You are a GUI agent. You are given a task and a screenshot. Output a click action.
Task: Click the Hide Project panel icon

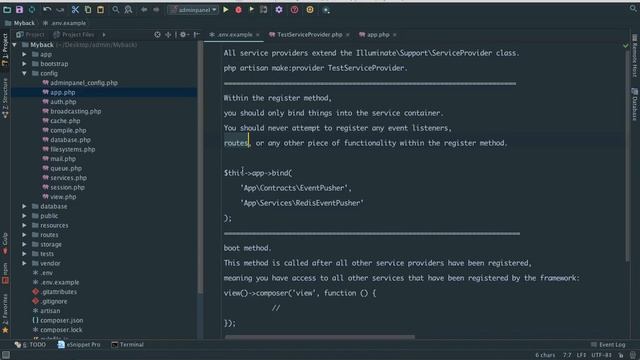pyautogui.click(x=197, y=35)
